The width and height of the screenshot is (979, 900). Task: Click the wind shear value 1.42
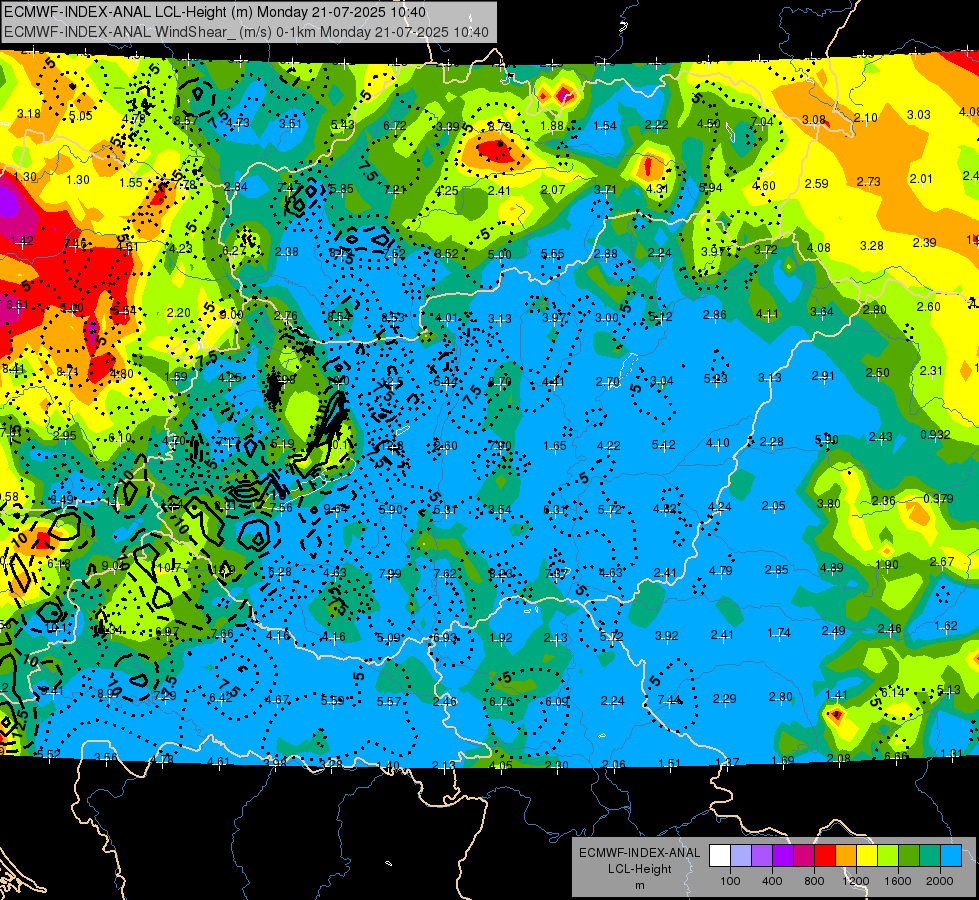tap(22, 240)
